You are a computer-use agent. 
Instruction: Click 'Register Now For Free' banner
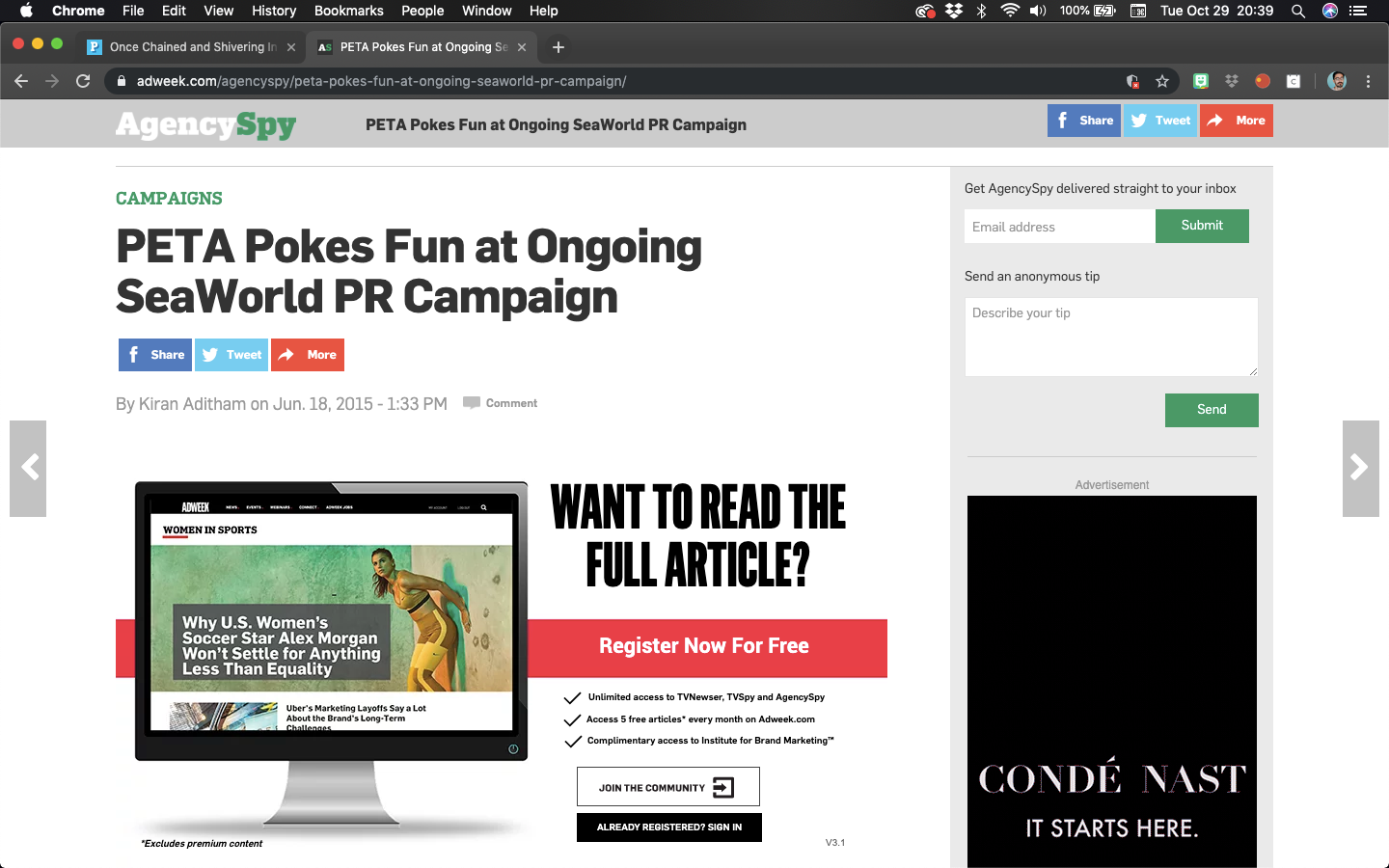click(x=704, y=646)
